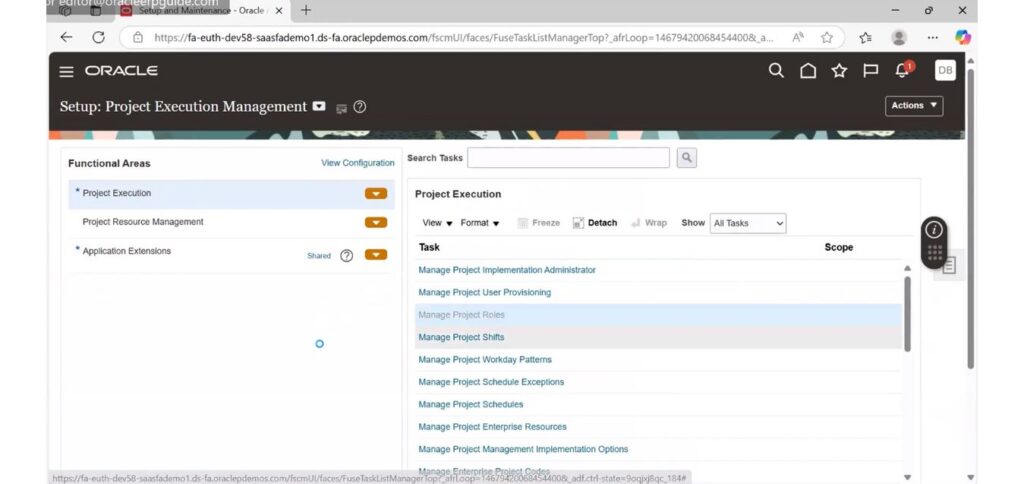This screenshot has width=1024, height=484.
Task: Open the Oracle navigator hamburger menu
Action: [x=67, y=71]
